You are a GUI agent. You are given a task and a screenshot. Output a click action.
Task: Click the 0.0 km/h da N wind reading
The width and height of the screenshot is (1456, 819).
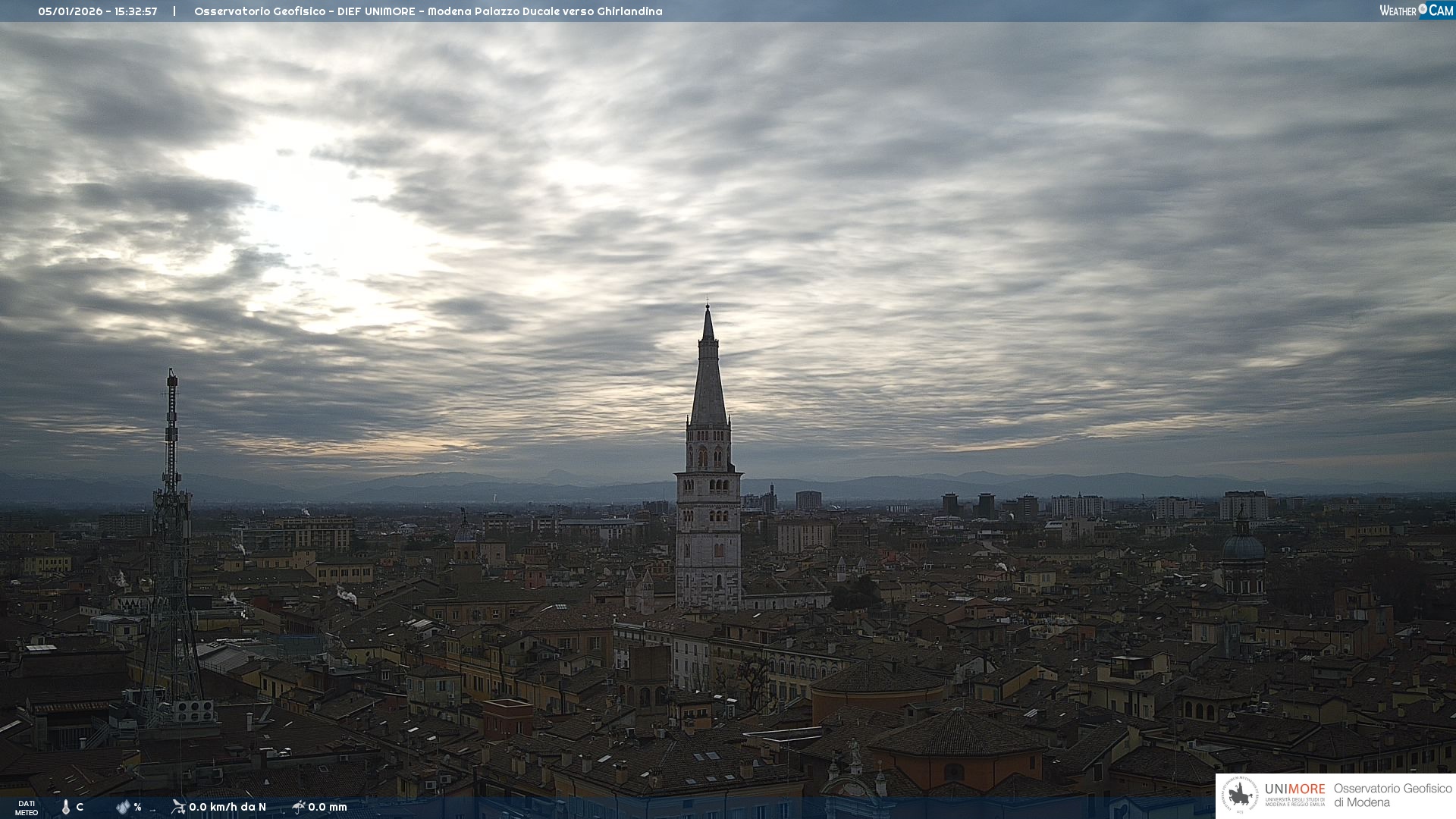(227, 807)
